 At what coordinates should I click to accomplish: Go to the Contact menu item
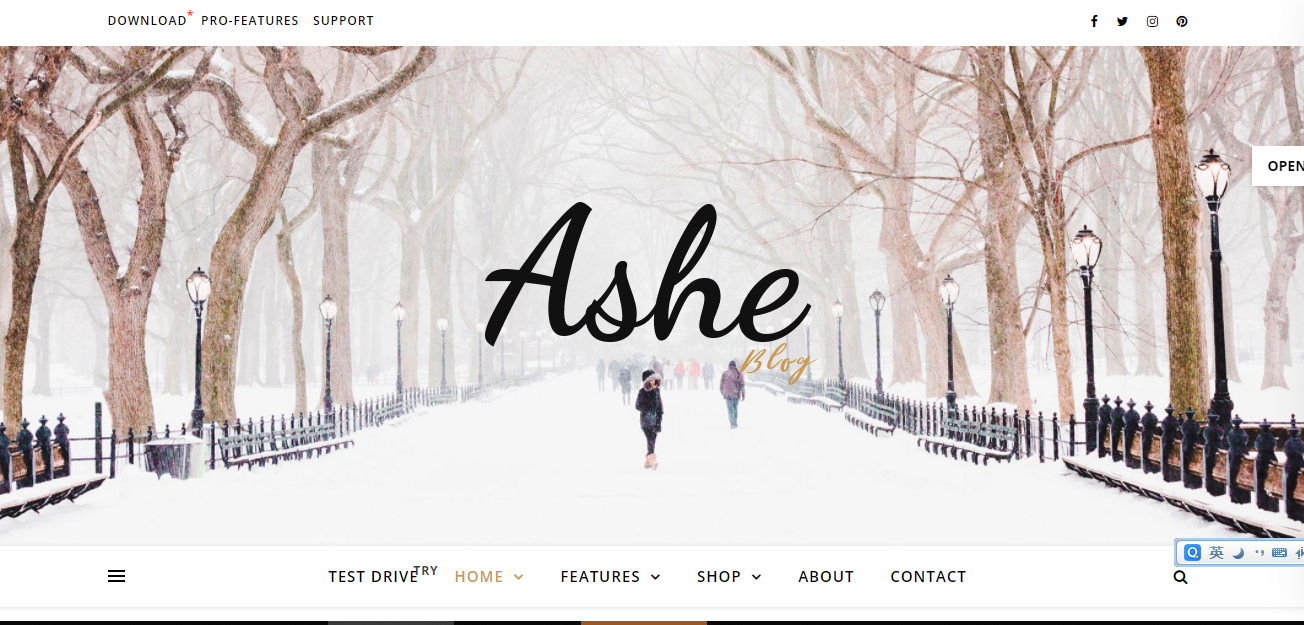pos(928,577)
